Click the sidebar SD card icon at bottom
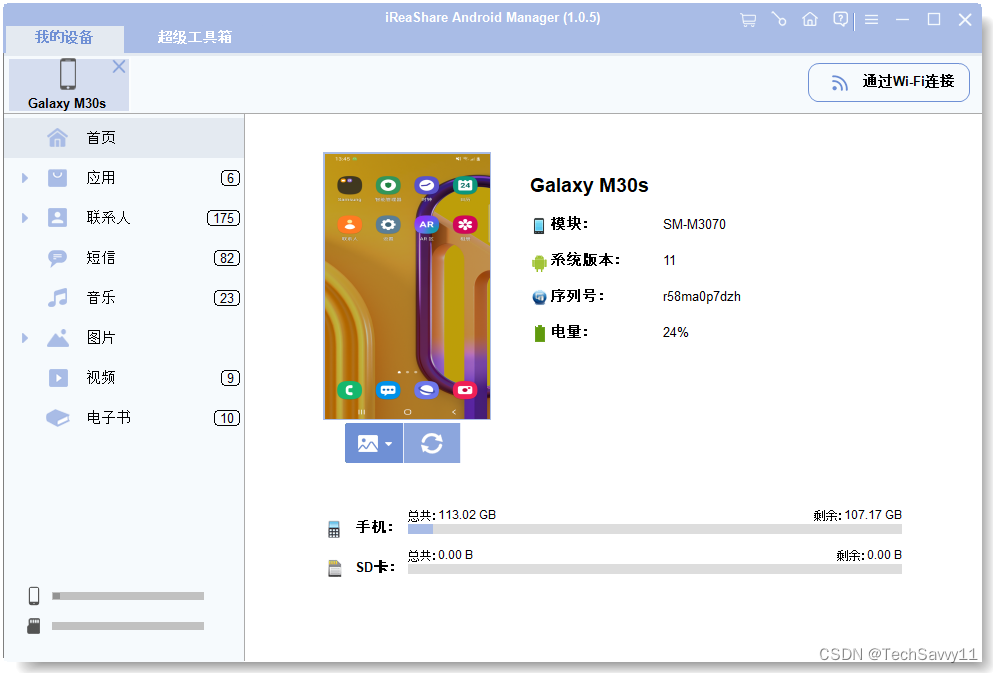Image resolution: width=993 pixels, height=673 pixels. [34, 626]
